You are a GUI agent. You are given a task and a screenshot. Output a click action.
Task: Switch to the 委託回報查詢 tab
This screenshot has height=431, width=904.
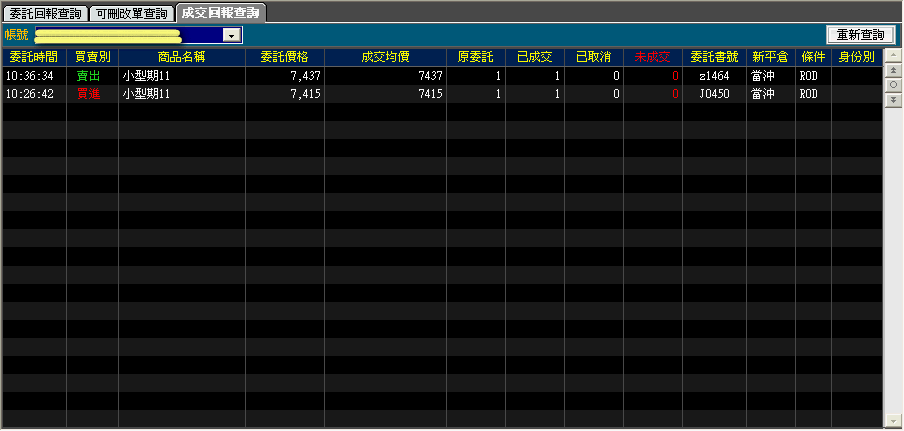click(46, 13)
